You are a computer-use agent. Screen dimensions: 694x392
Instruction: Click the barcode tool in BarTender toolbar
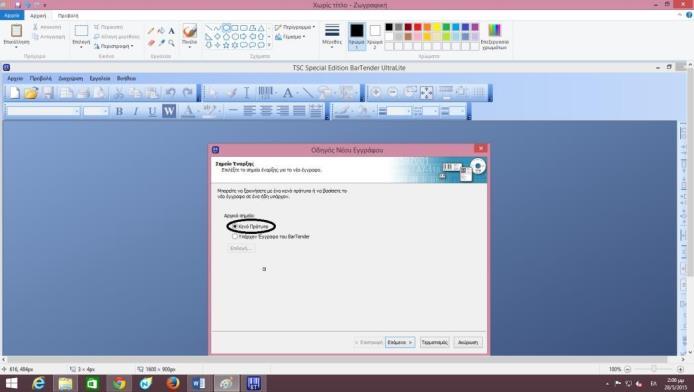[265, 93]
